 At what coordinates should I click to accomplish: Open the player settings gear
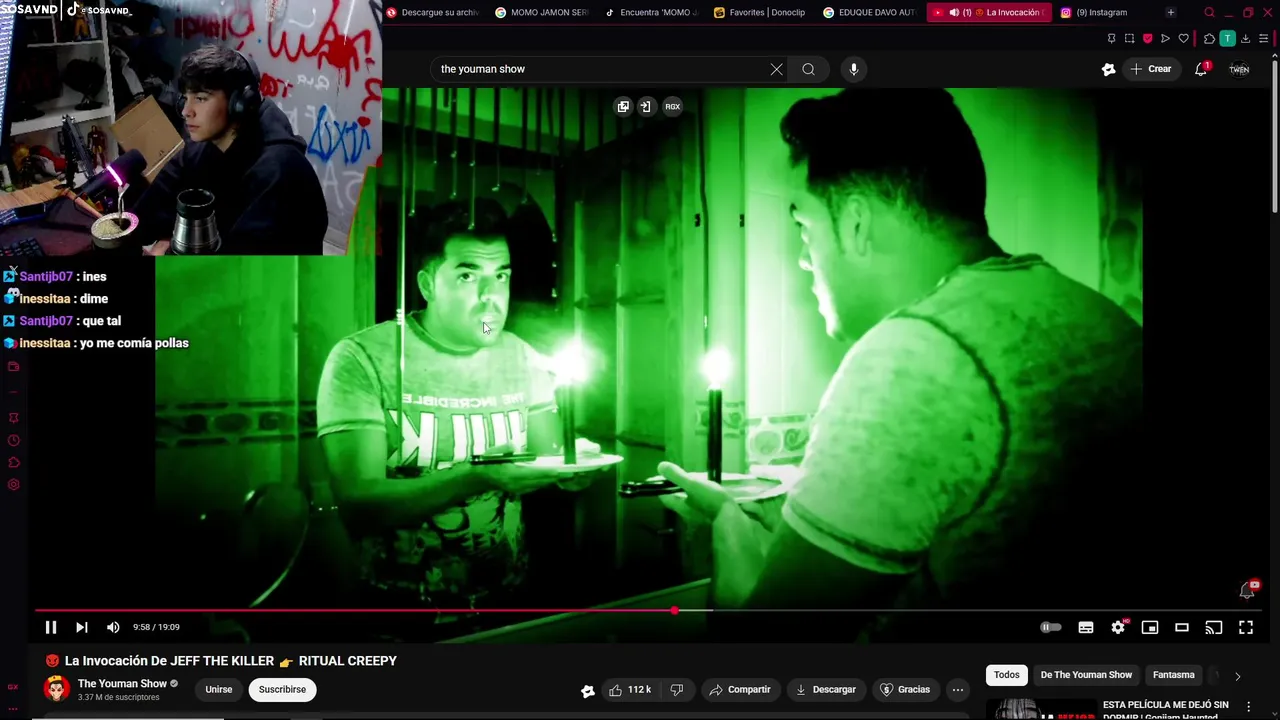[1118, 627]
